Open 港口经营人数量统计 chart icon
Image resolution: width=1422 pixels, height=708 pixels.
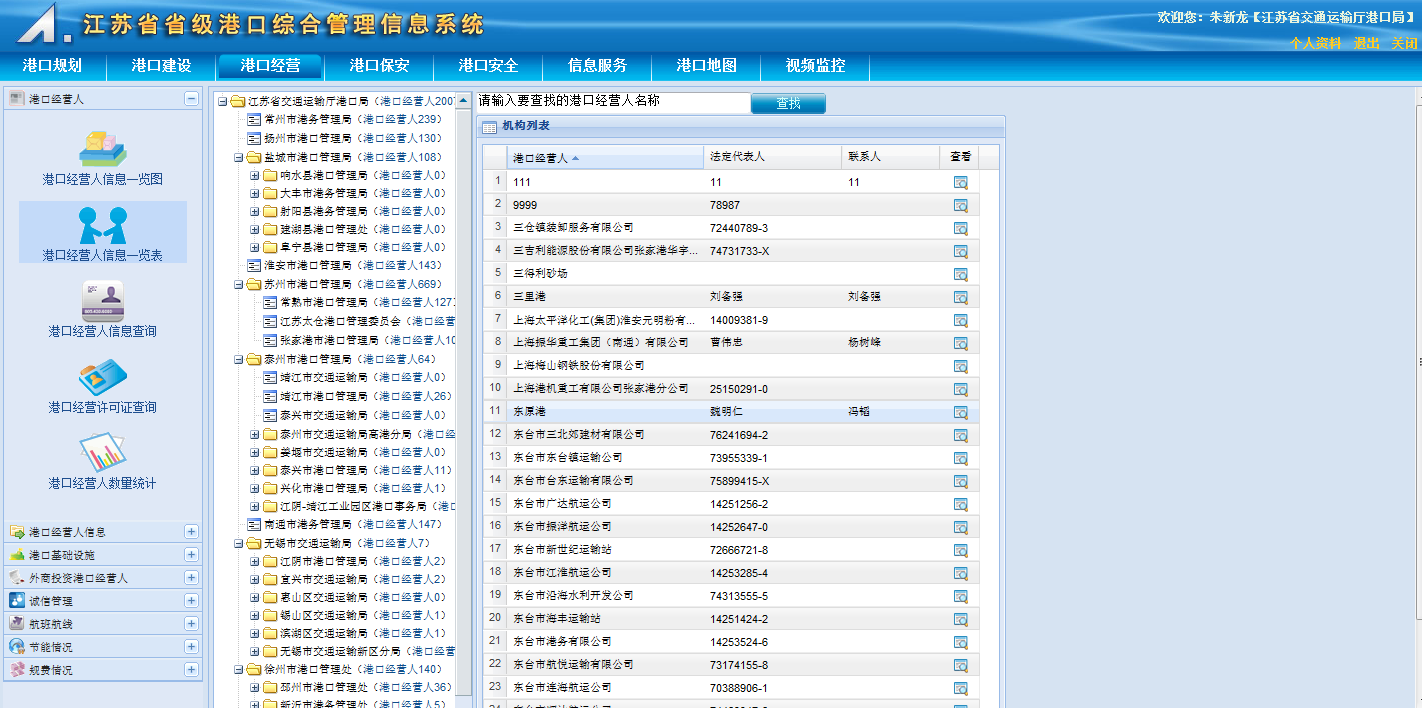point(102,453)
